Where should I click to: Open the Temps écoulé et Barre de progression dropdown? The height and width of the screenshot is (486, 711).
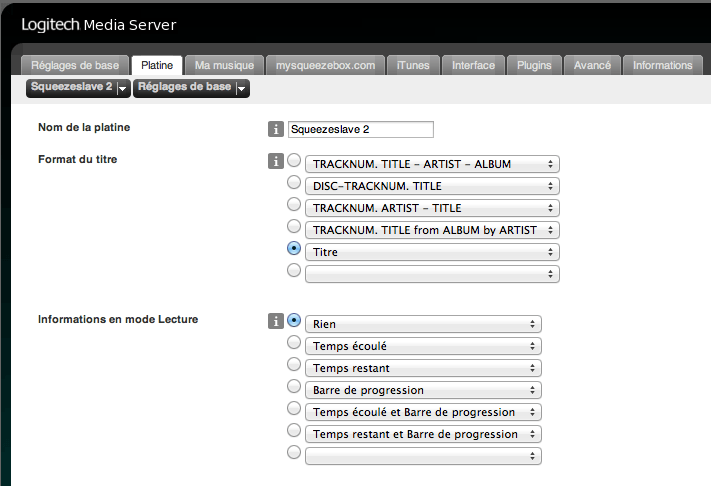click(423, 412)
